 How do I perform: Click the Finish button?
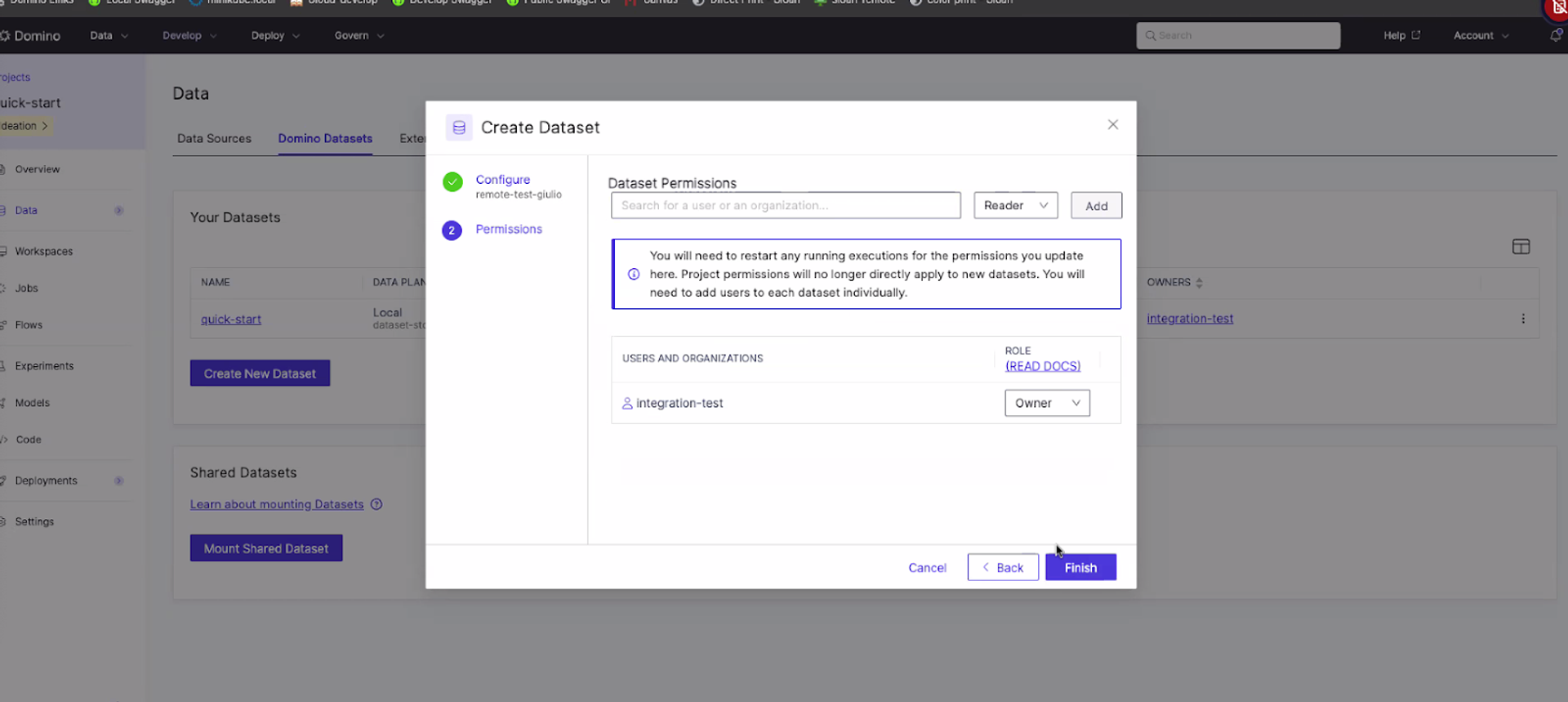coord(1080,567)
